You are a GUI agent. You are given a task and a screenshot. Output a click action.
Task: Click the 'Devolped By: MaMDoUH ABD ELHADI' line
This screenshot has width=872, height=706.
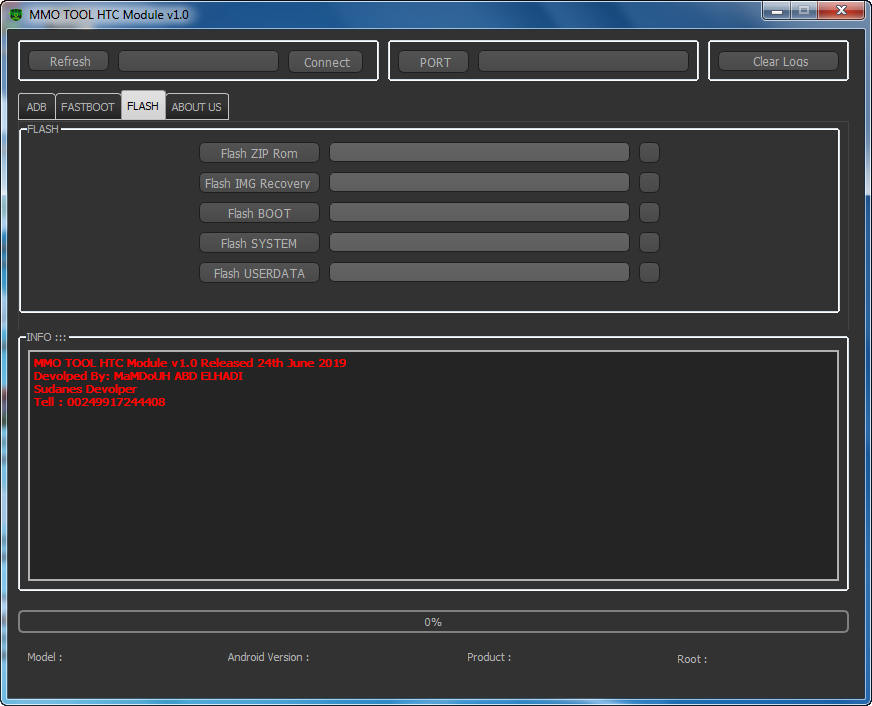138,376
